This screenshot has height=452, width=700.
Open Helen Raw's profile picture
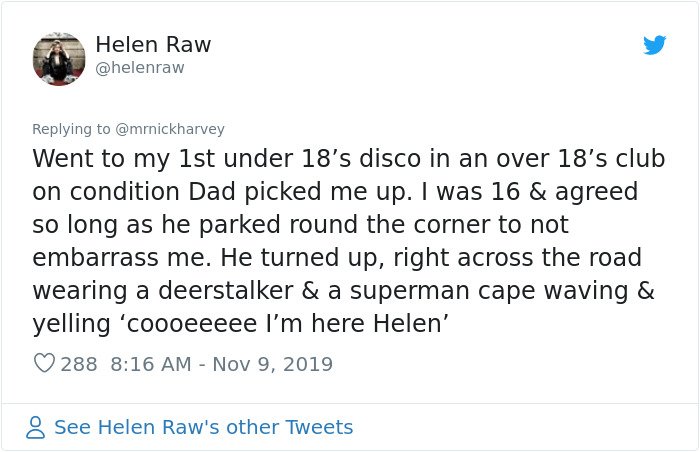pos(59,59)
